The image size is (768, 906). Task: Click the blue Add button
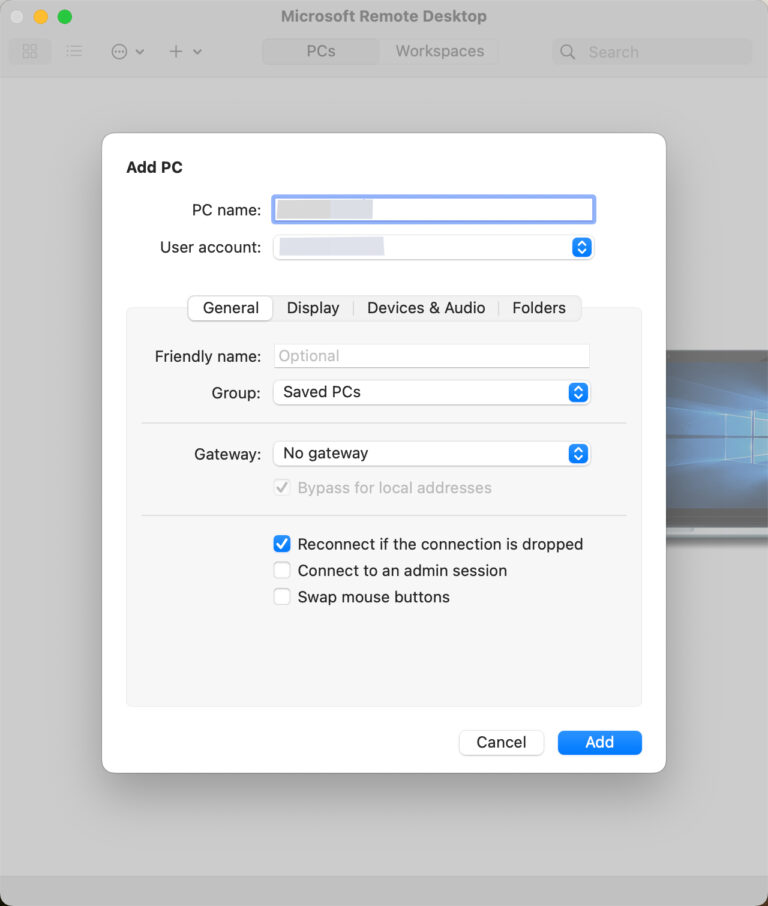[x=599, y=742]
